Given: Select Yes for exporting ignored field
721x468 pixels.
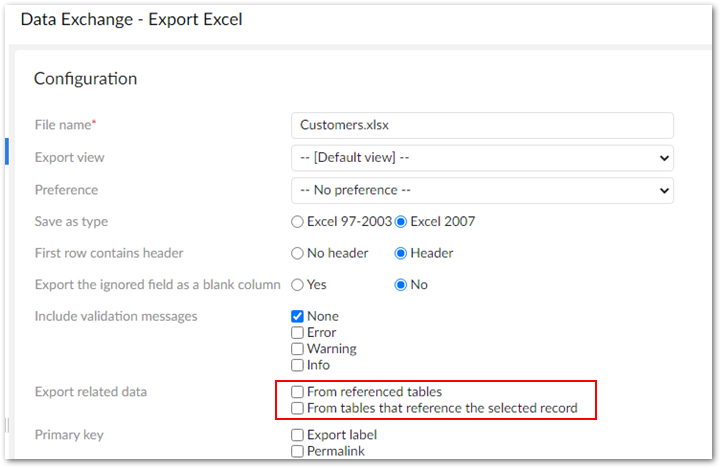Looking at the screenshot, I should tap(297, 285).
